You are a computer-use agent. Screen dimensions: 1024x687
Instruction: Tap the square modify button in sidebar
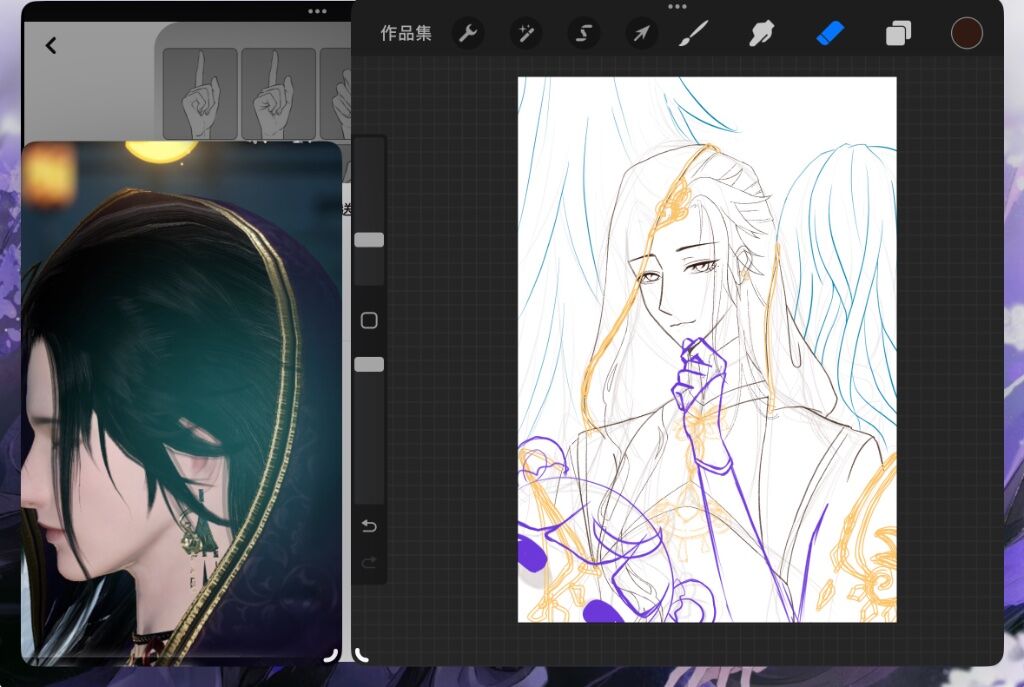[369, 321]
